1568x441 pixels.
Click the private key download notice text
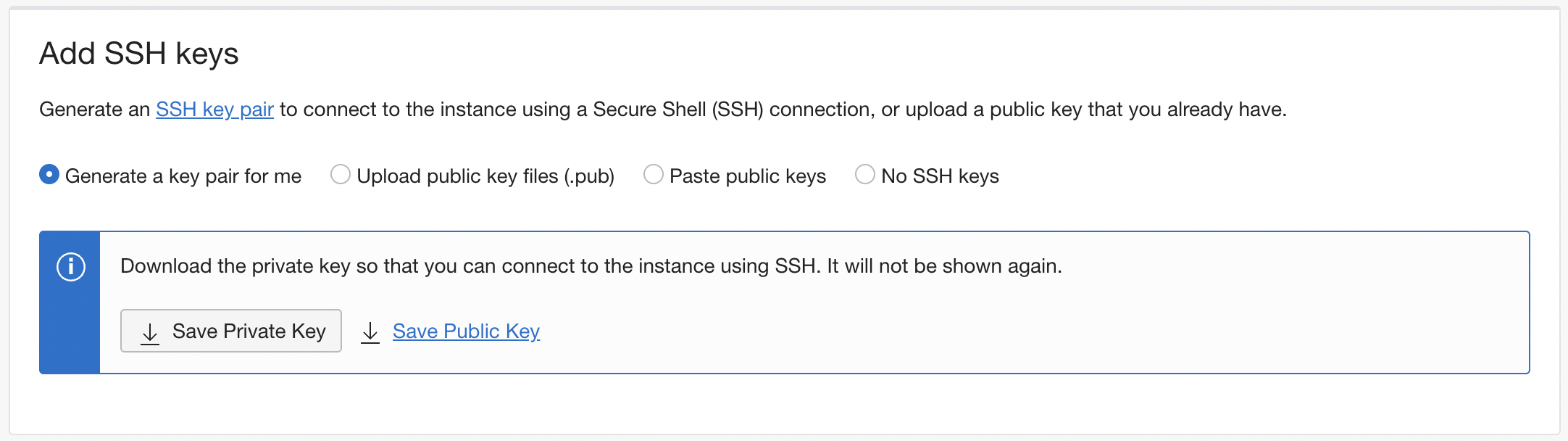590,265
